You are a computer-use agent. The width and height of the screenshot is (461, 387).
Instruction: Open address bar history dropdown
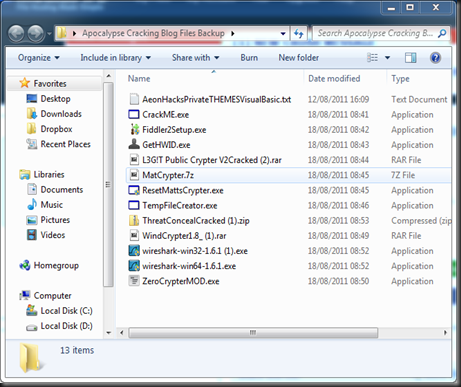click(x=283, y=33)
